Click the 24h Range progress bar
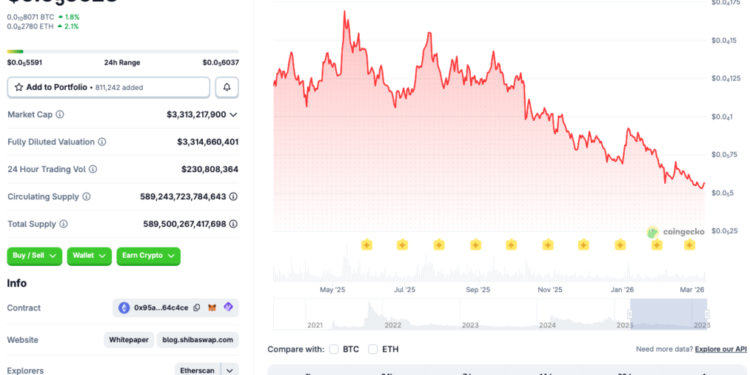This screenshot has width=750, height=375. [123, 52]
